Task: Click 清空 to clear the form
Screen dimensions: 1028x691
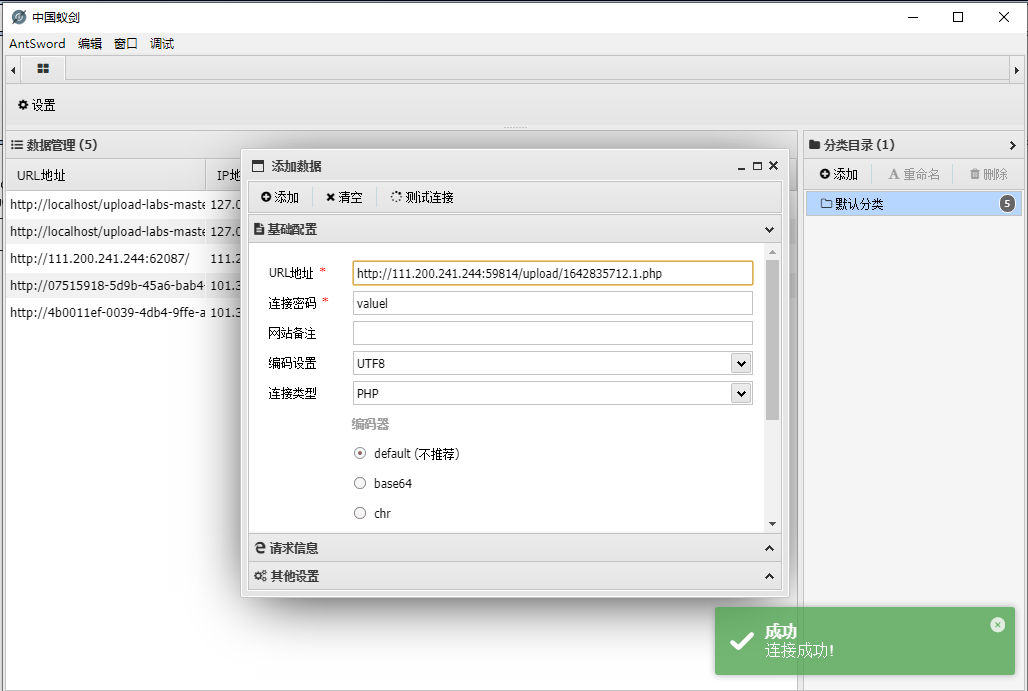Action: click(x=344, y=197)
